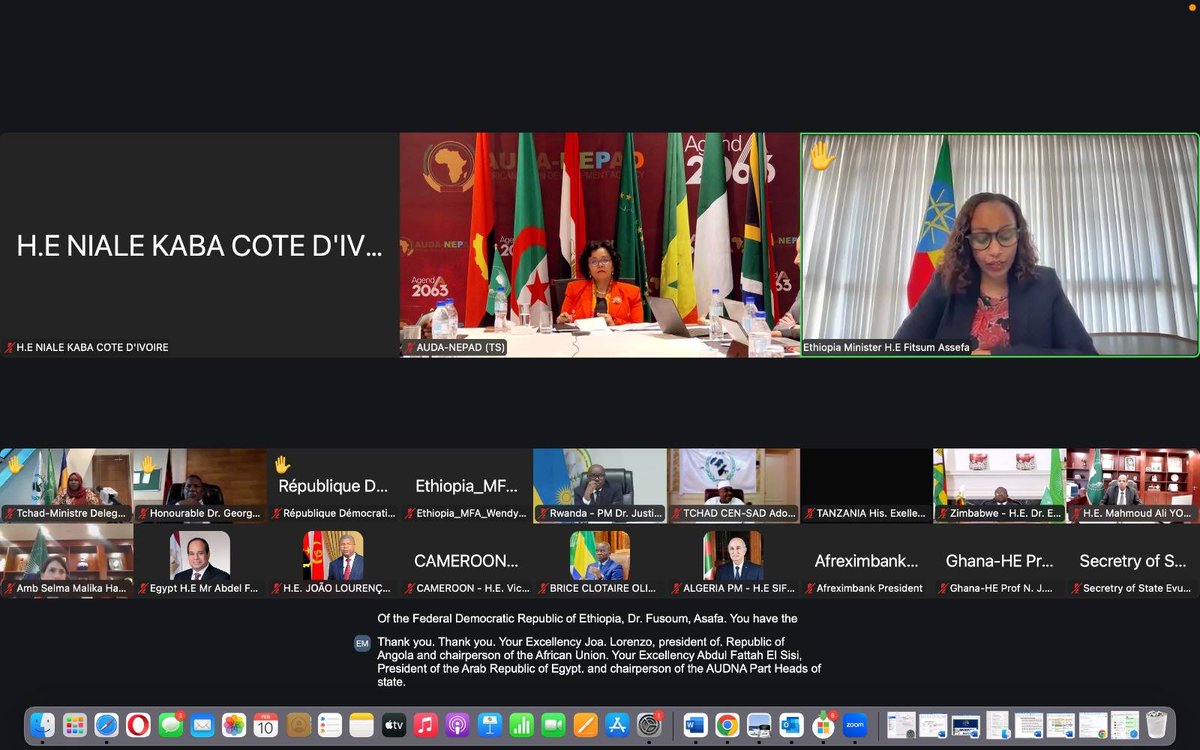This screenshot has height=750, width=1200.
Task: Open Microsoft 365 app with badge 6
Action: click(x=823, y=725)
